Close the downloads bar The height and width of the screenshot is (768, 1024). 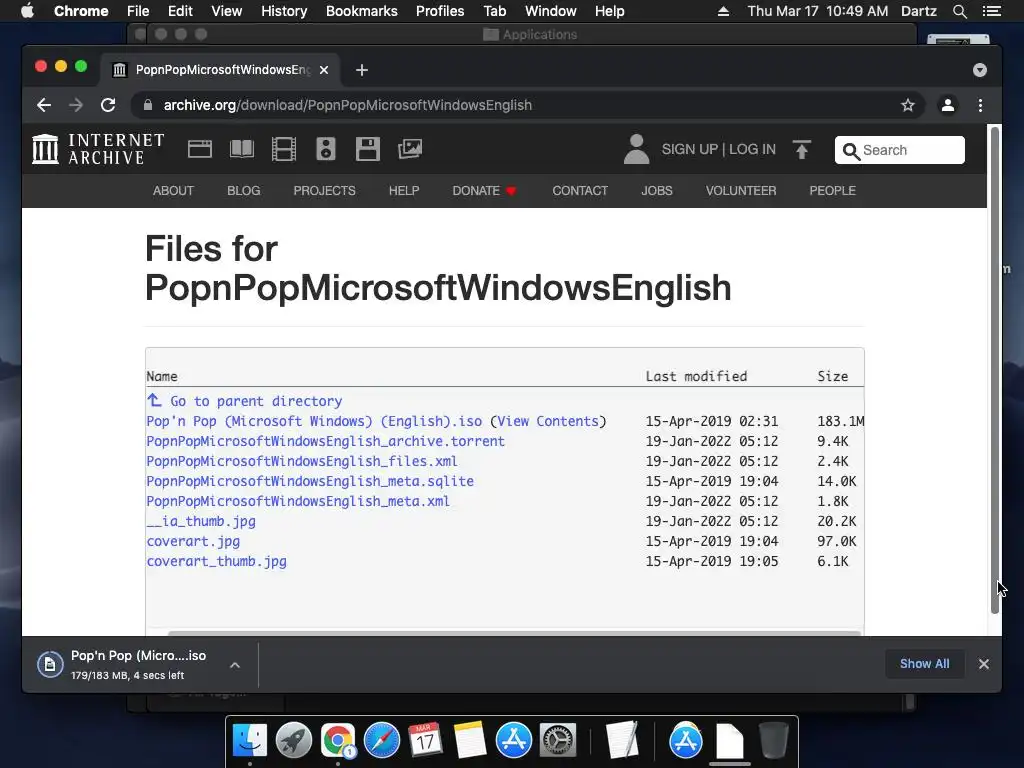coord(984,664)
